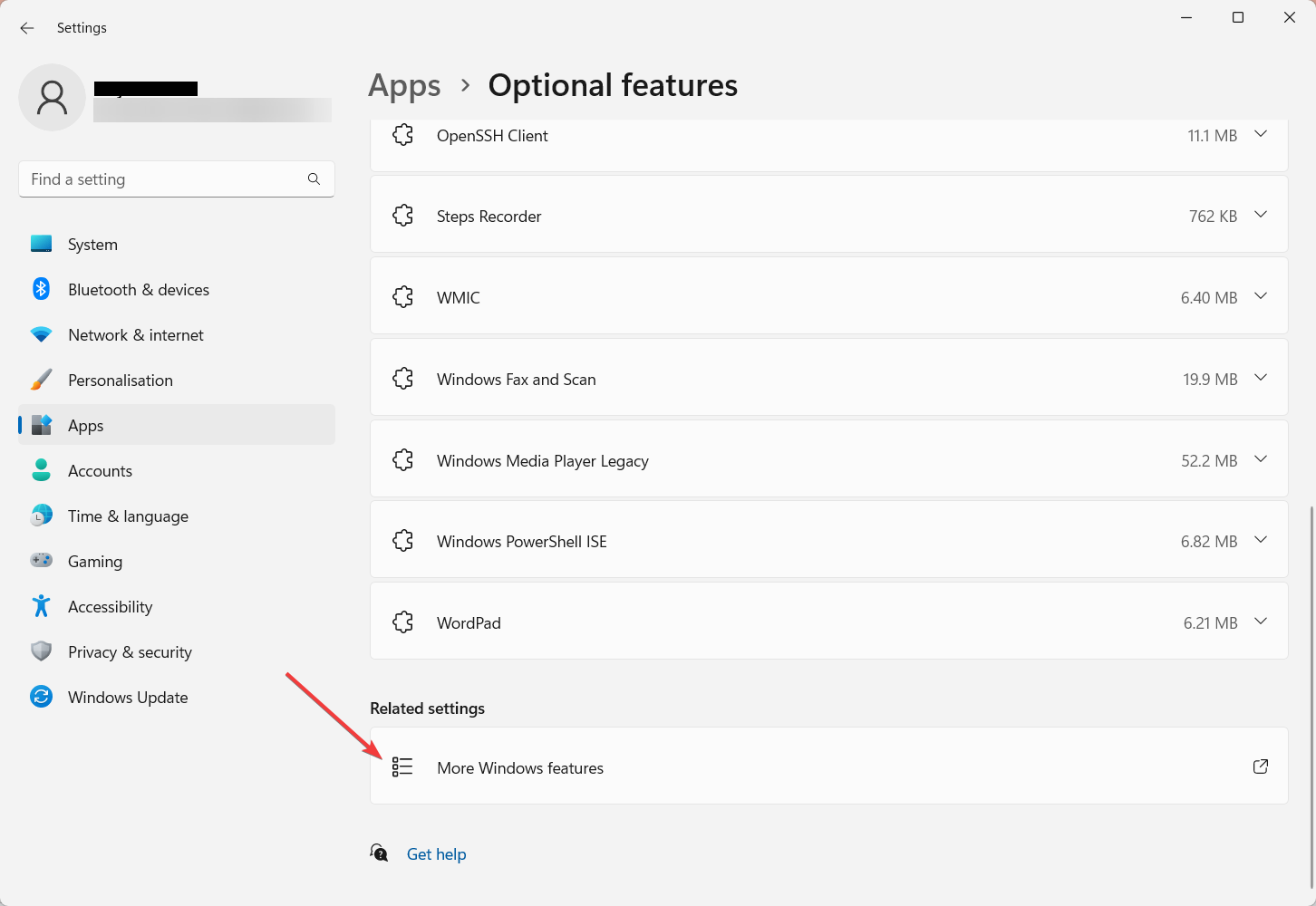Click the OpenSSH Client puzzle icon
Image resolution: width=1316 pixels, height=906 pixels.
(403, 135)
